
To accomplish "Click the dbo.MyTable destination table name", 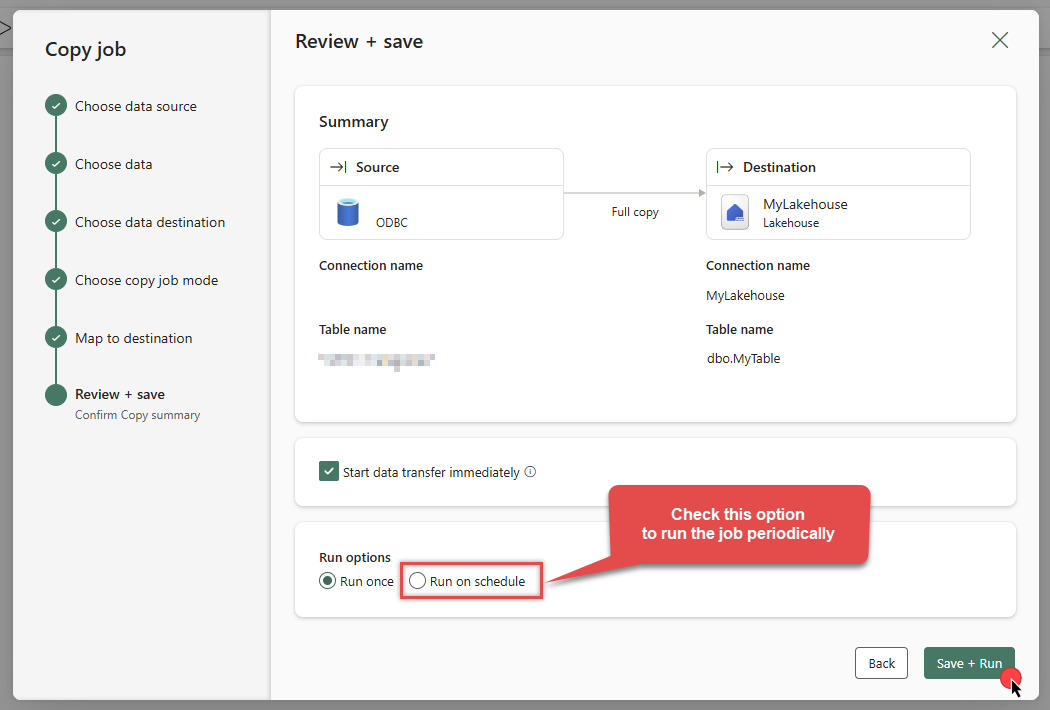I will pos(744,358).
